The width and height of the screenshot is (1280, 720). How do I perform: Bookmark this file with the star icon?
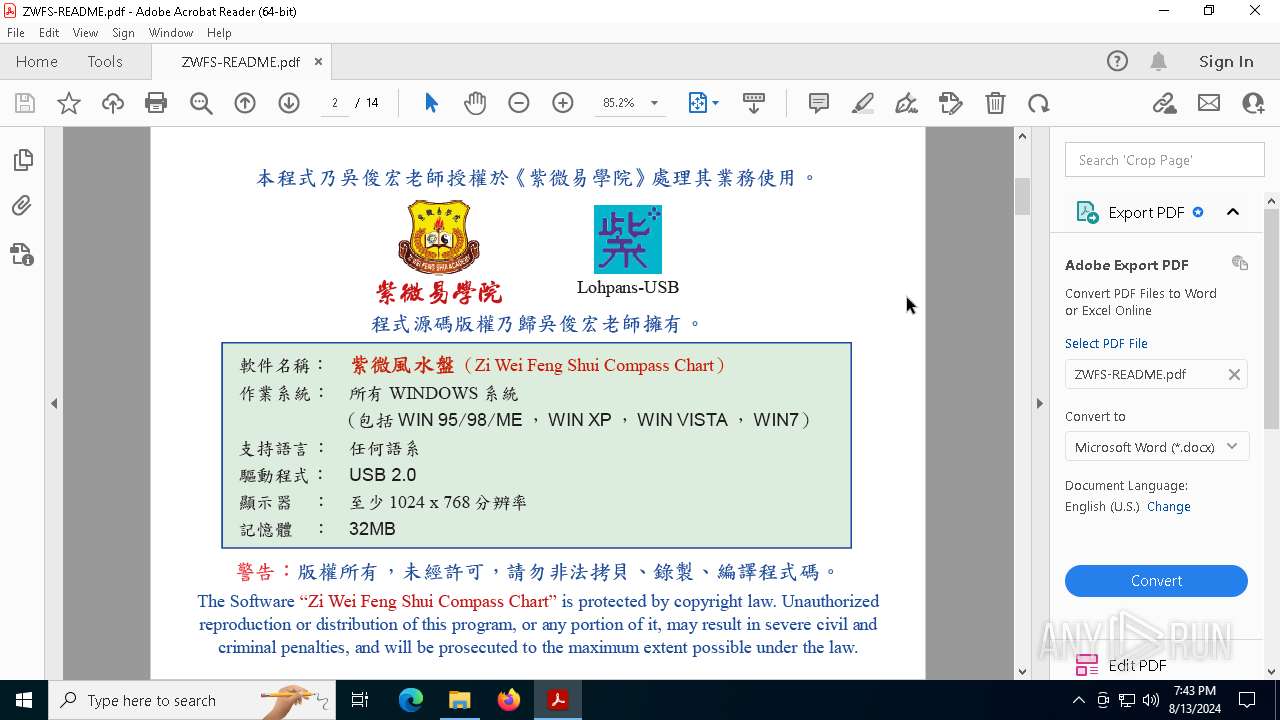(x=69, y=103)
